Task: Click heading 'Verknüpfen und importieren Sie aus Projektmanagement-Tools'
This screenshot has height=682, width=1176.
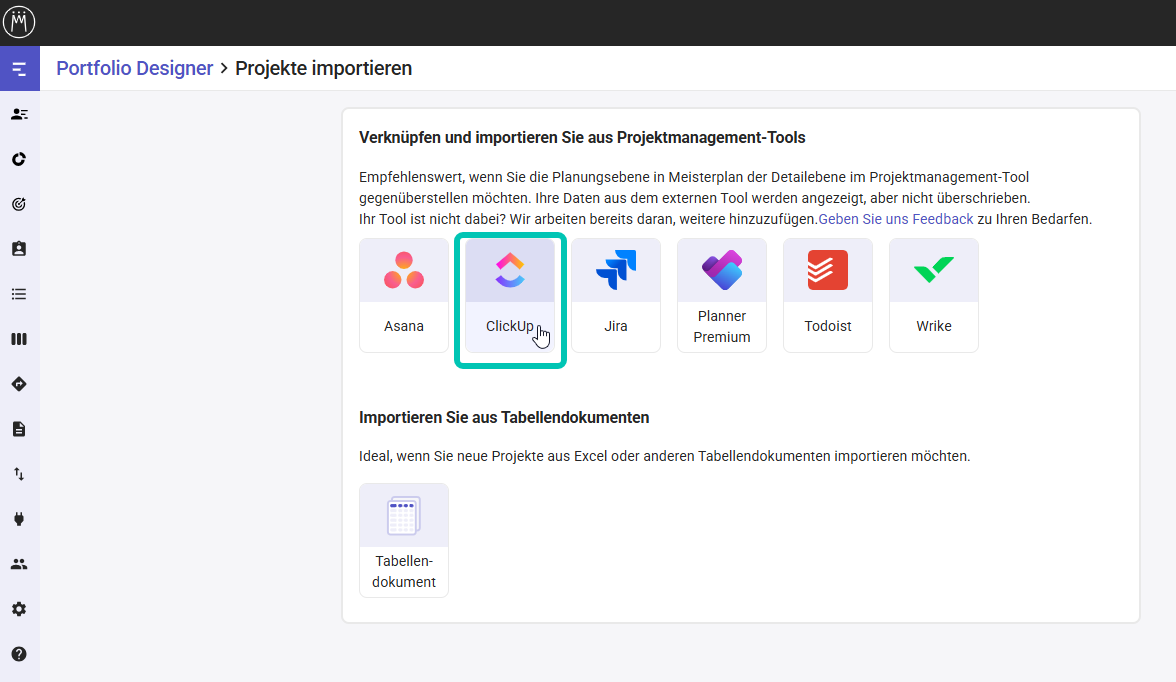Action: tap(582, 137)
